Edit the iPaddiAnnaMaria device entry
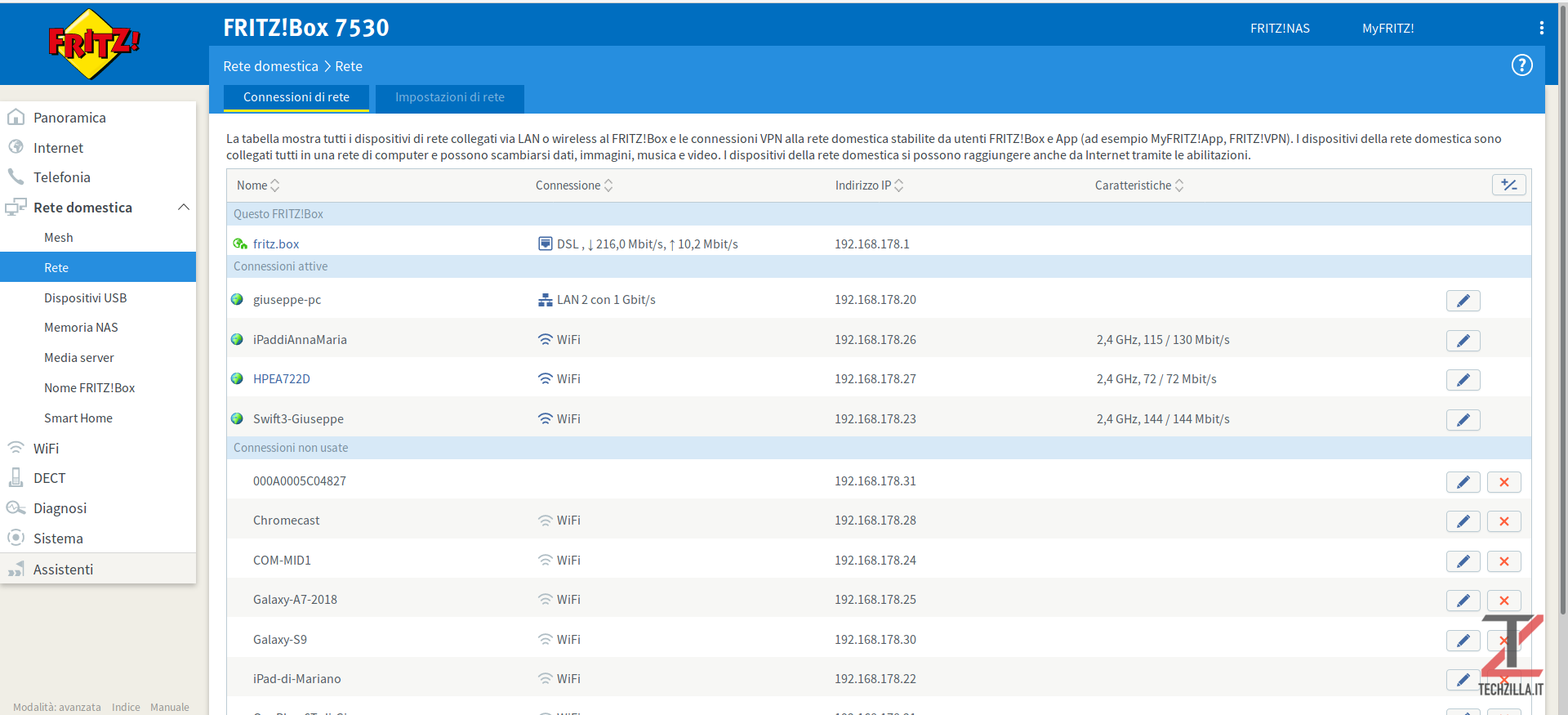This screenshot has height=715, width=1568. [x=1463, y=340]
